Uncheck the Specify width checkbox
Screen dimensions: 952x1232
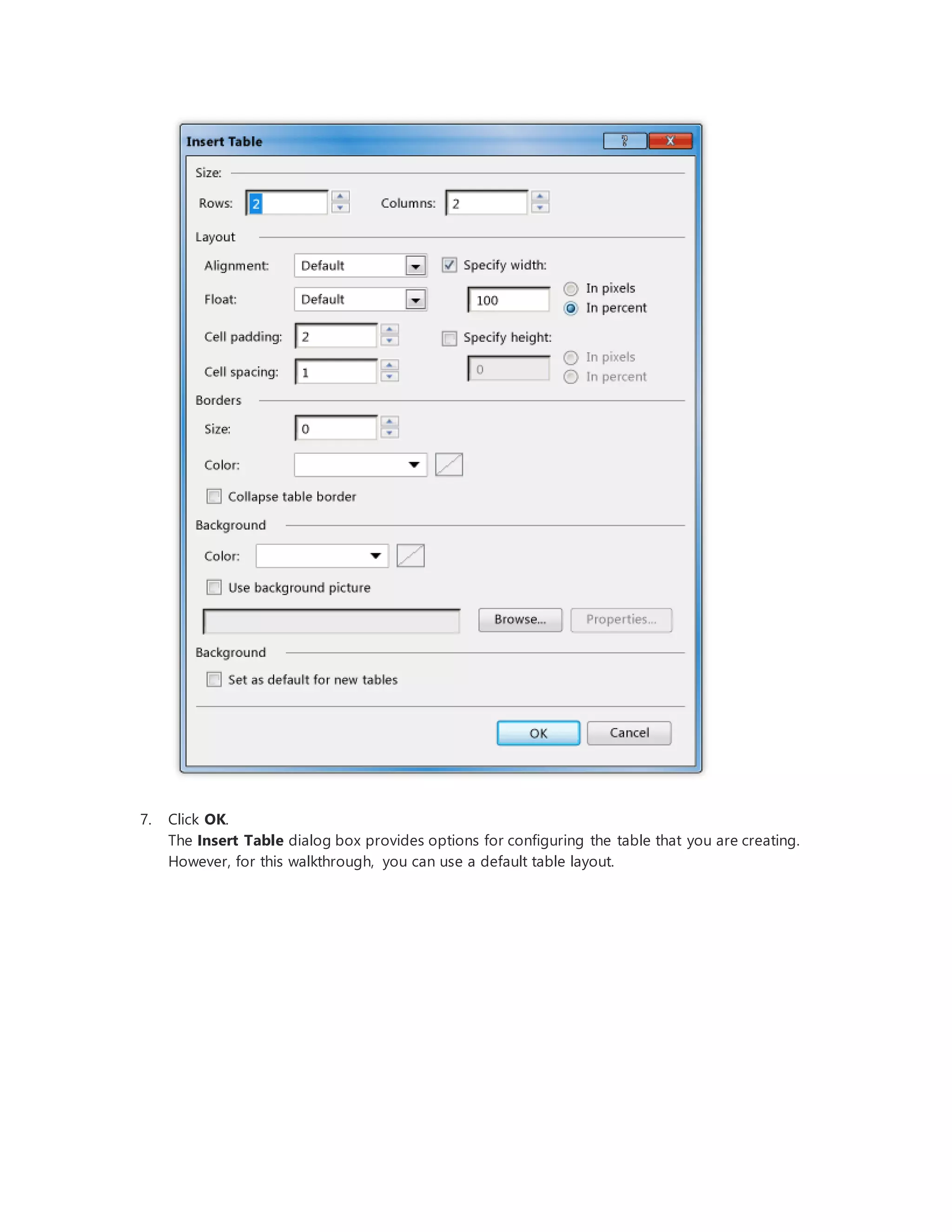point(449,265)
